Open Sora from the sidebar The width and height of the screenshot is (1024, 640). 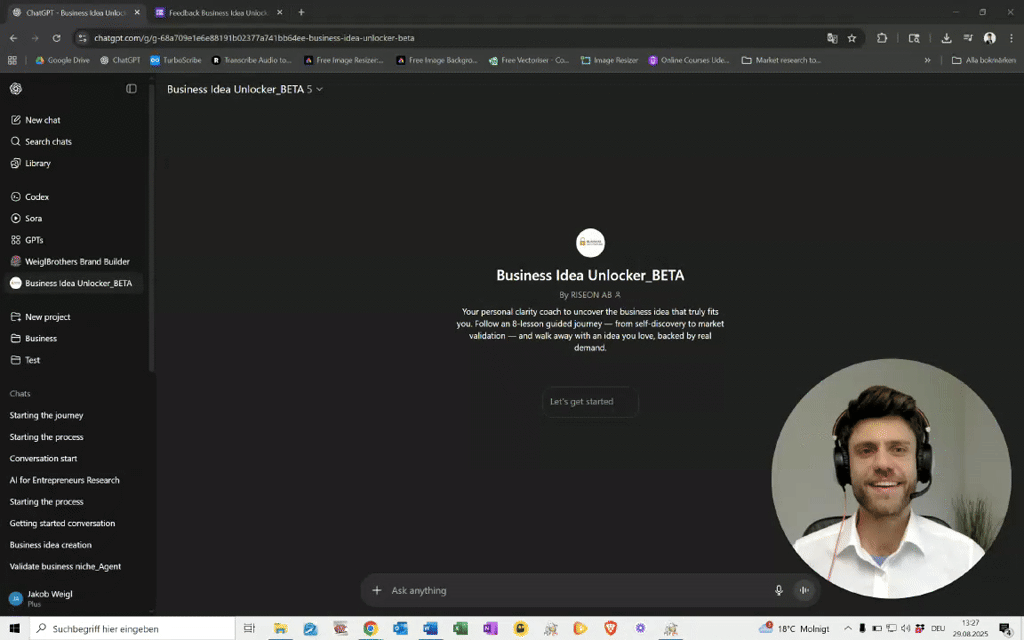(33, 218)
